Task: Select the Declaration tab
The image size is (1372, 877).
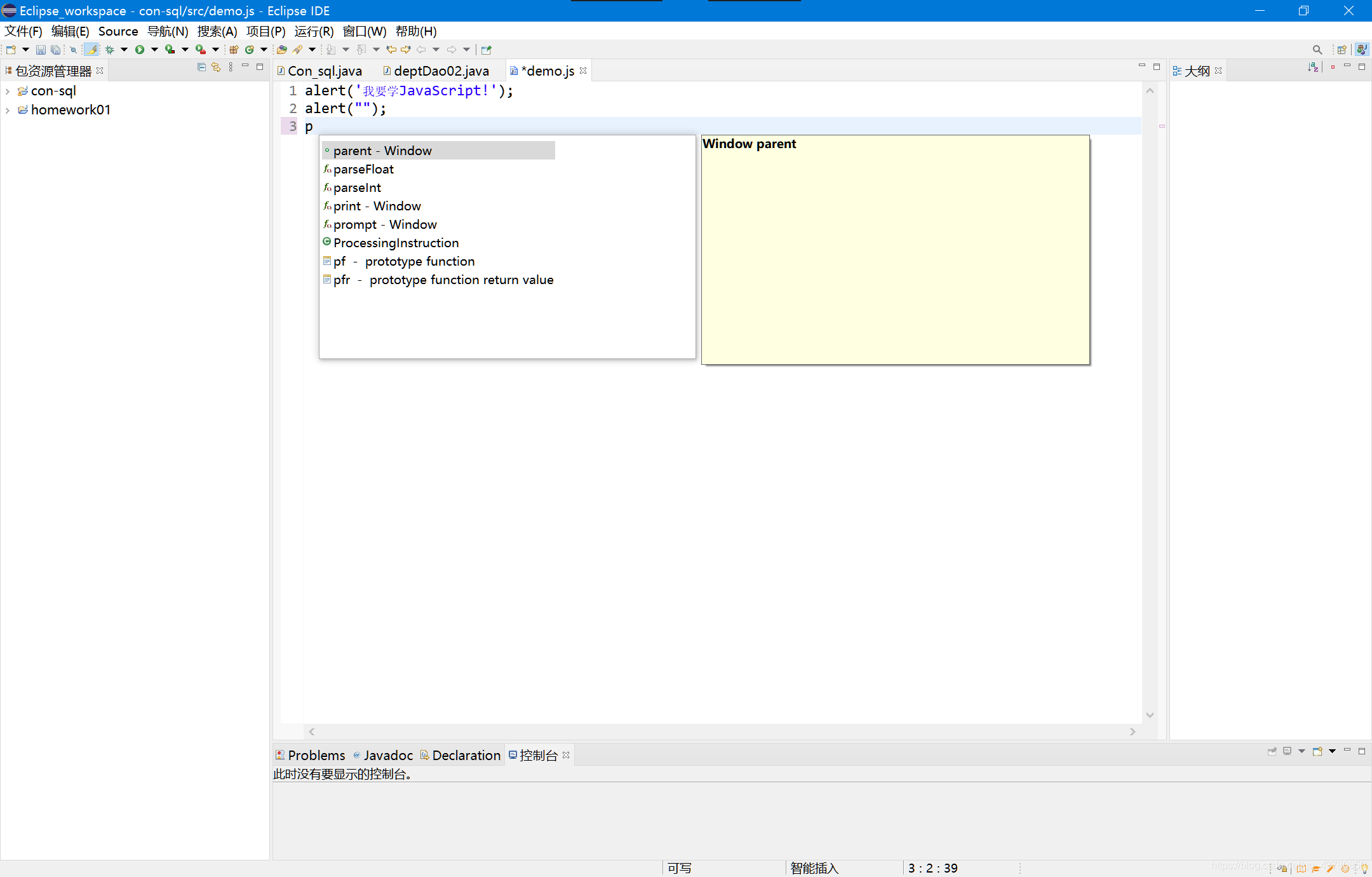Action: (461, 755)
